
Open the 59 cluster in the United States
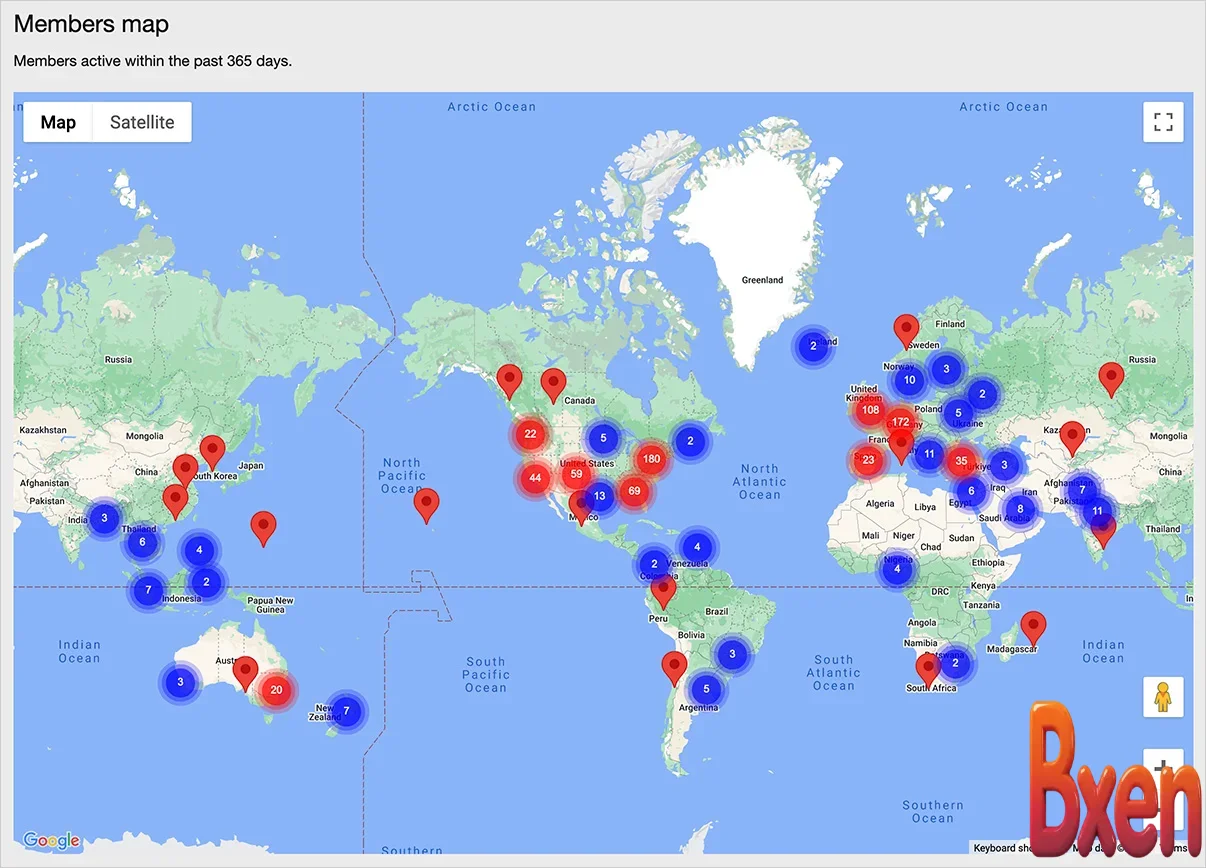(576, 474)
